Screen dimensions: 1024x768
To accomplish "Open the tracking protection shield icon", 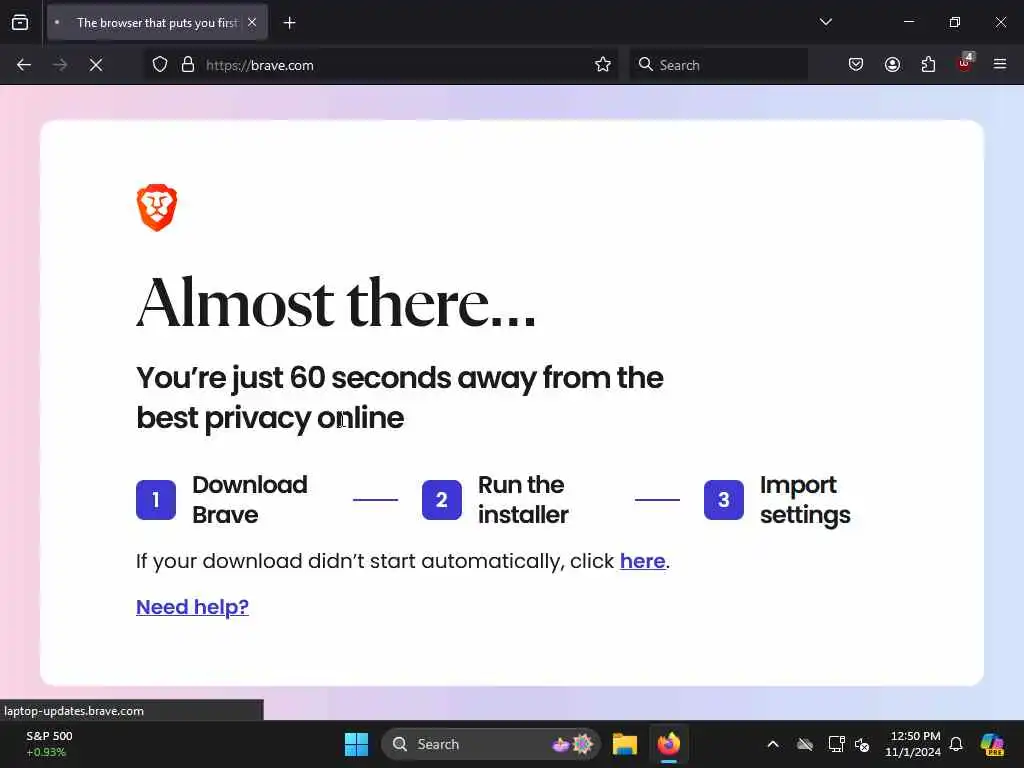I will coord(160,65).
